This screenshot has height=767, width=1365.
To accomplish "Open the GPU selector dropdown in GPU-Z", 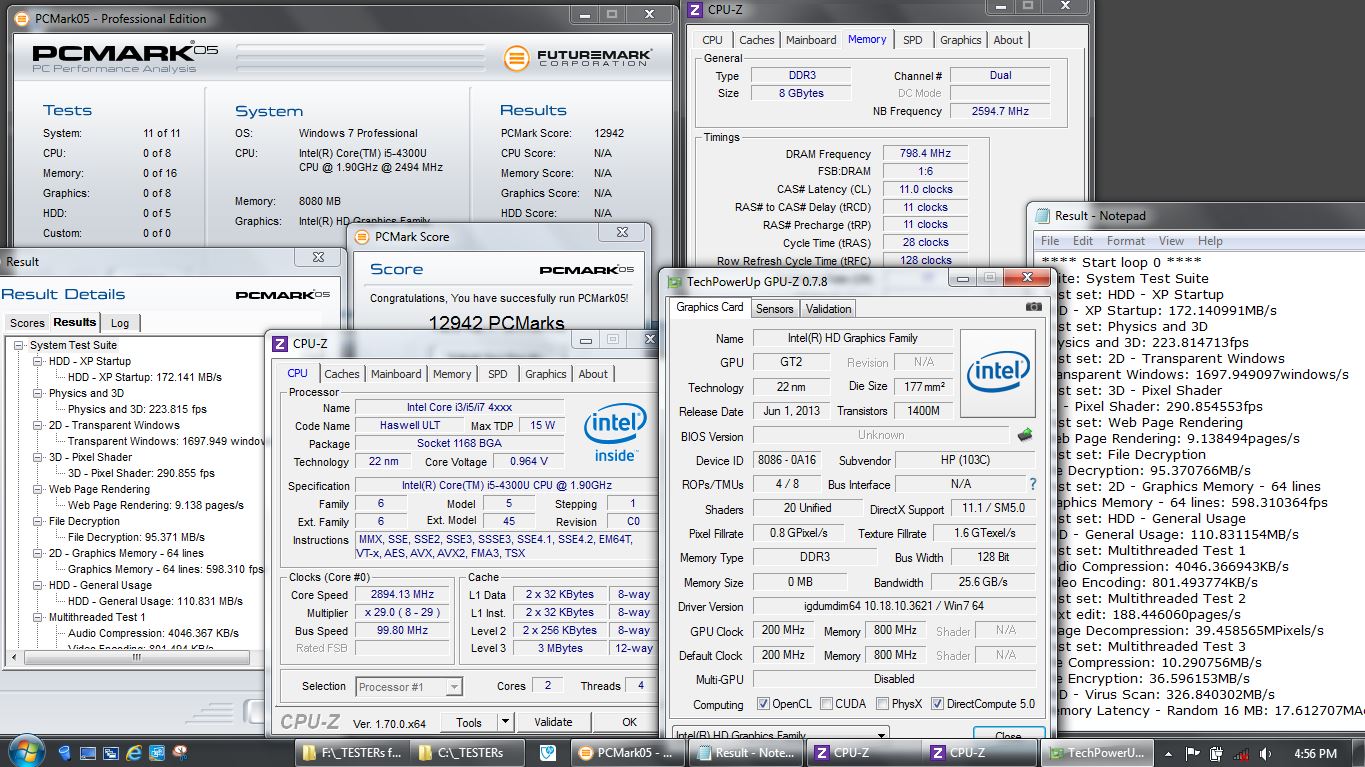I will point(880,735).
